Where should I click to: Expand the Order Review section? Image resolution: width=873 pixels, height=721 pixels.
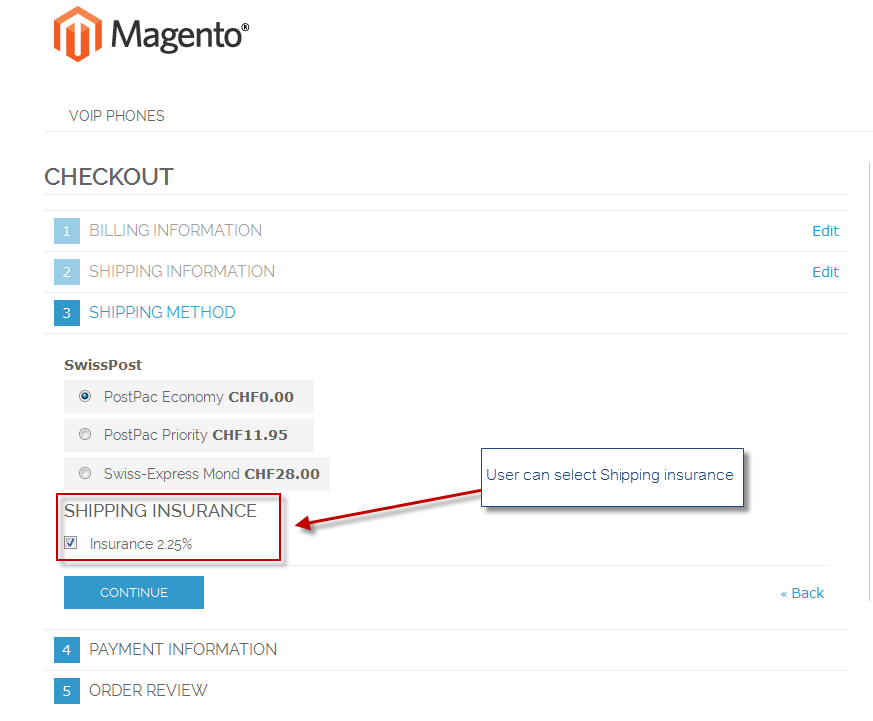pyautogui.click(x=148, y=691)
